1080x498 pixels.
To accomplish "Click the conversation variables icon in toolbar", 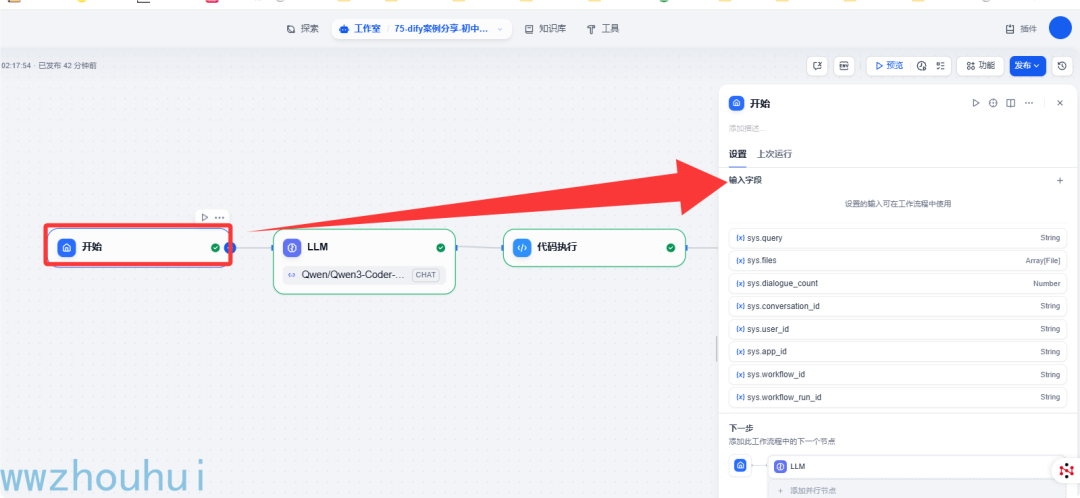I will (x=817, y=66).
